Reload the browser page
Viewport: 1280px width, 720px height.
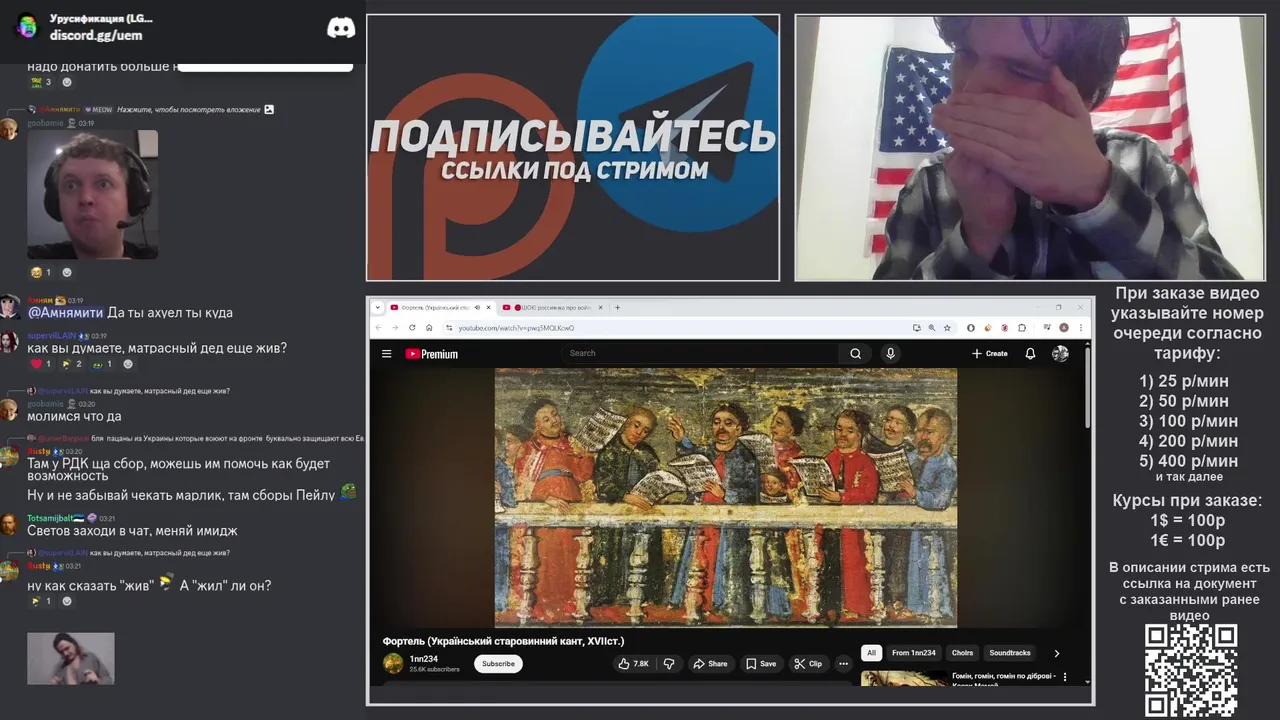click(x=412, y=328)
